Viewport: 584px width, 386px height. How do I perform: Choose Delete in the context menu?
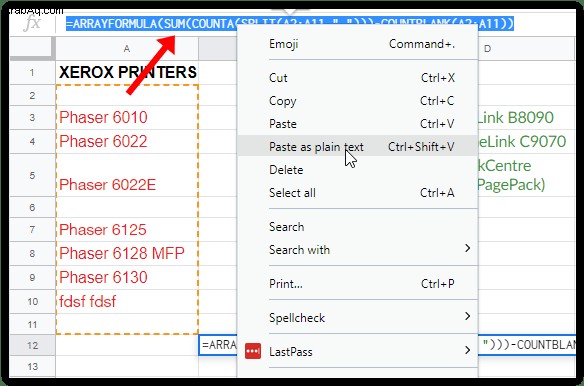(357, 170)
